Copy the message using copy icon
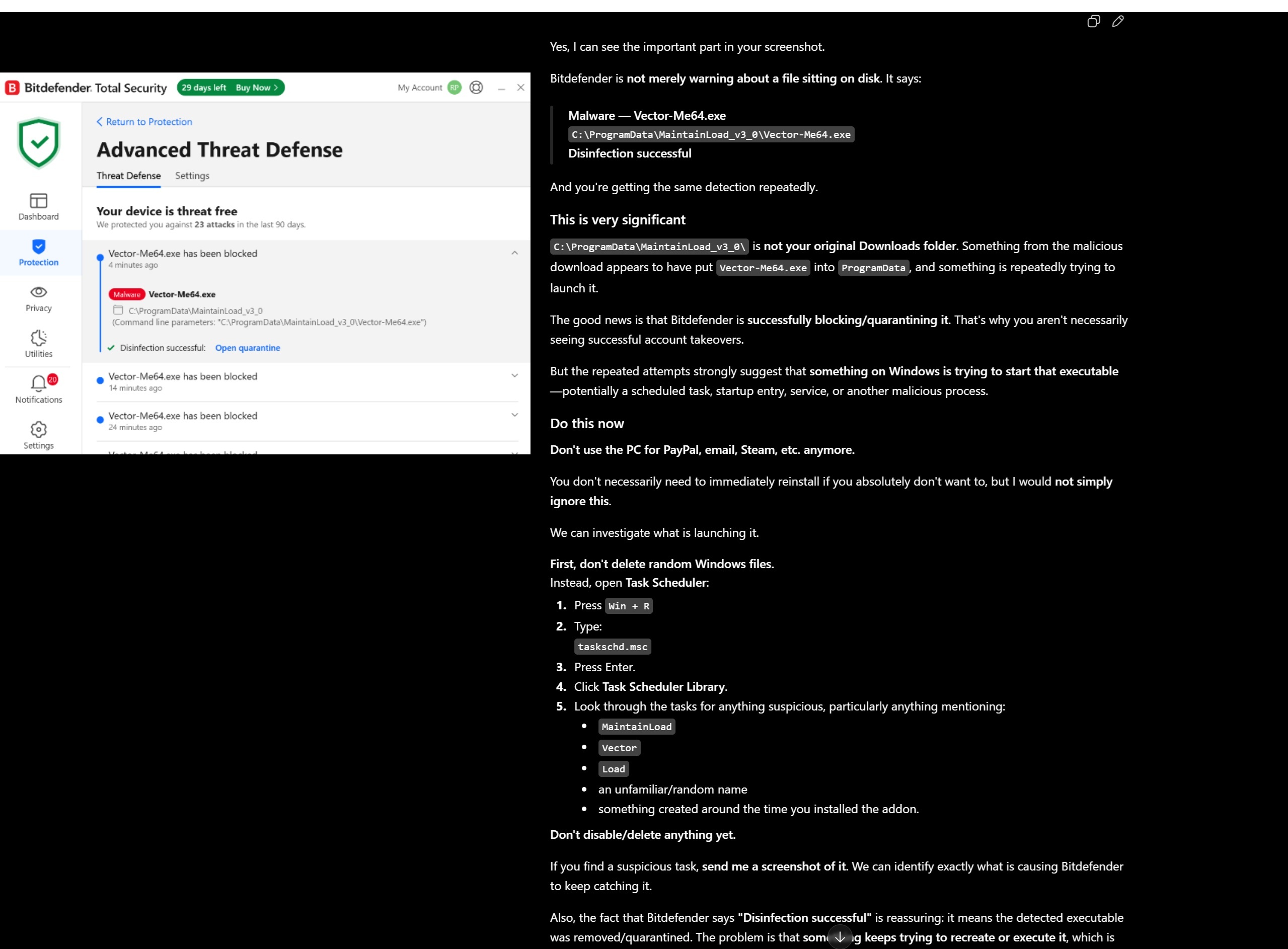The width and height of the screenshot is (1288, 949). (x=1094, y=21)
